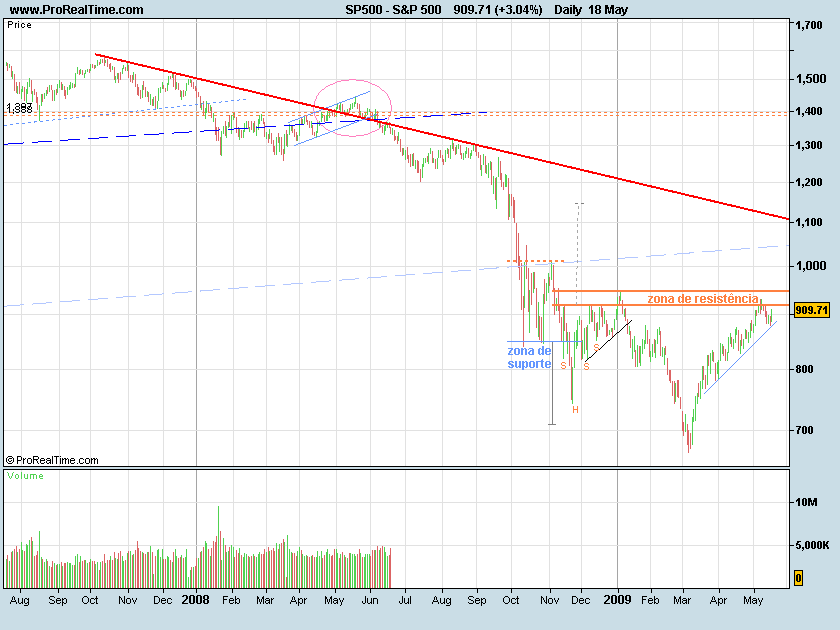Click the 5,000K volume axis label
840x630 pixels.
click(812, 545)
